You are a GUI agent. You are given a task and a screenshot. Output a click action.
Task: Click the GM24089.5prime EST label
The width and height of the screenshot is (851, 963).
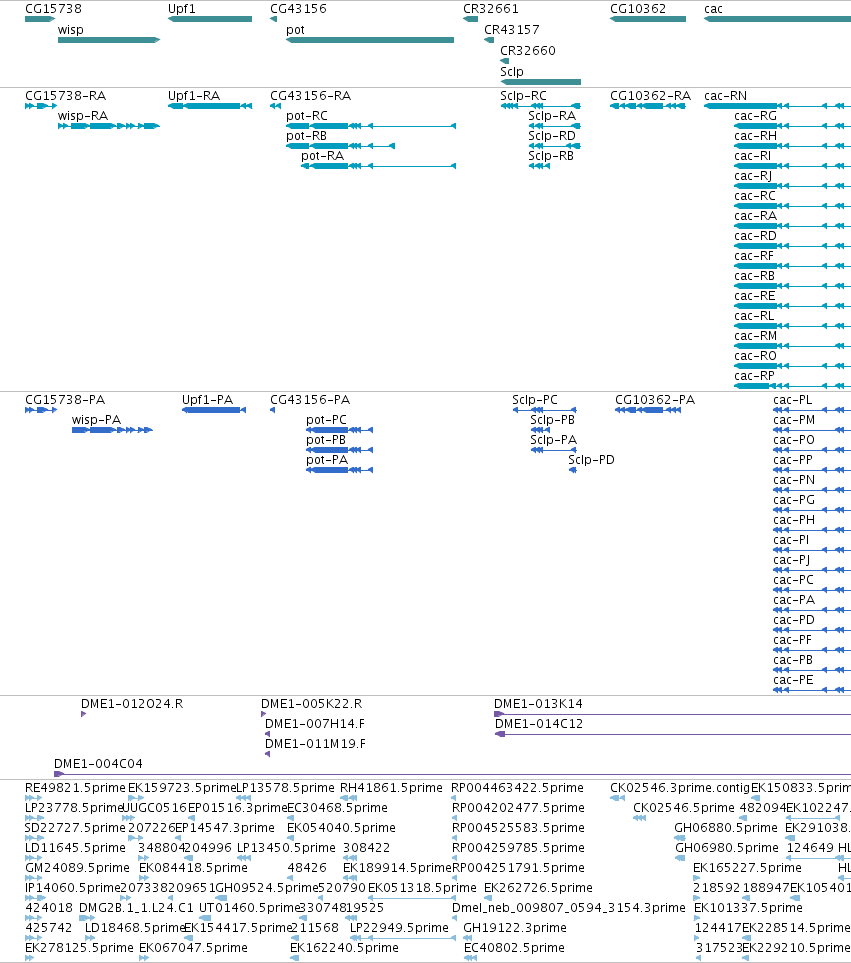[x=77, y=868]
